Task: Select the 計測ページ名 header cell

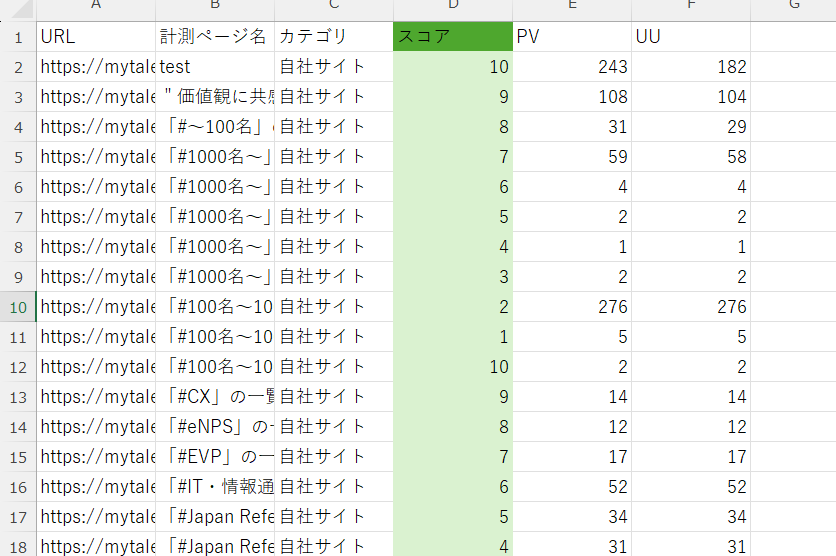Action: (x=214, y=37)
